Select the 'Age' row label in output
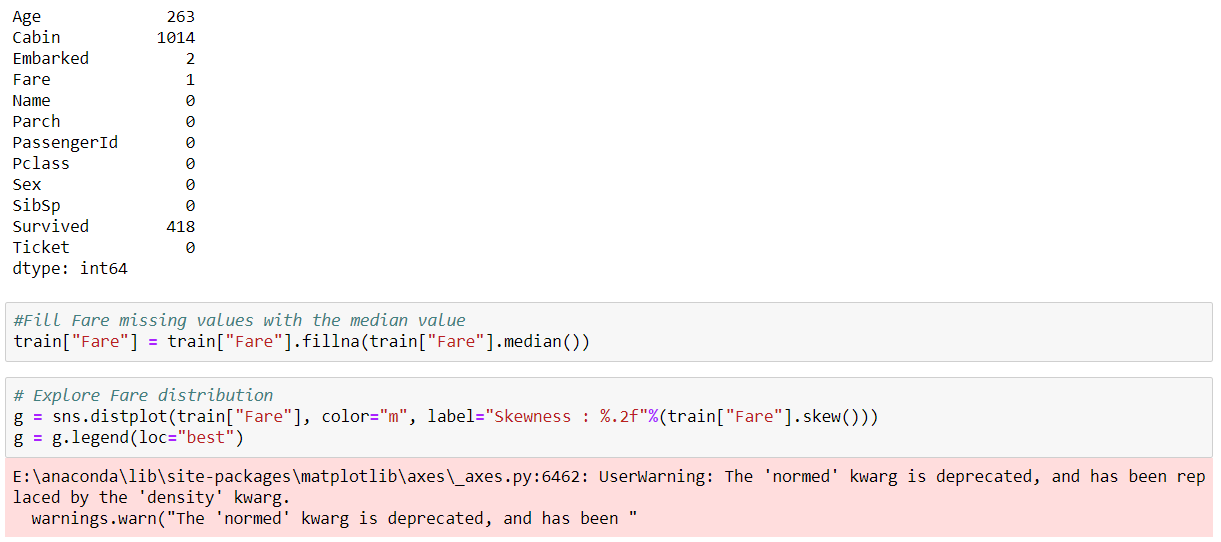 27,17
